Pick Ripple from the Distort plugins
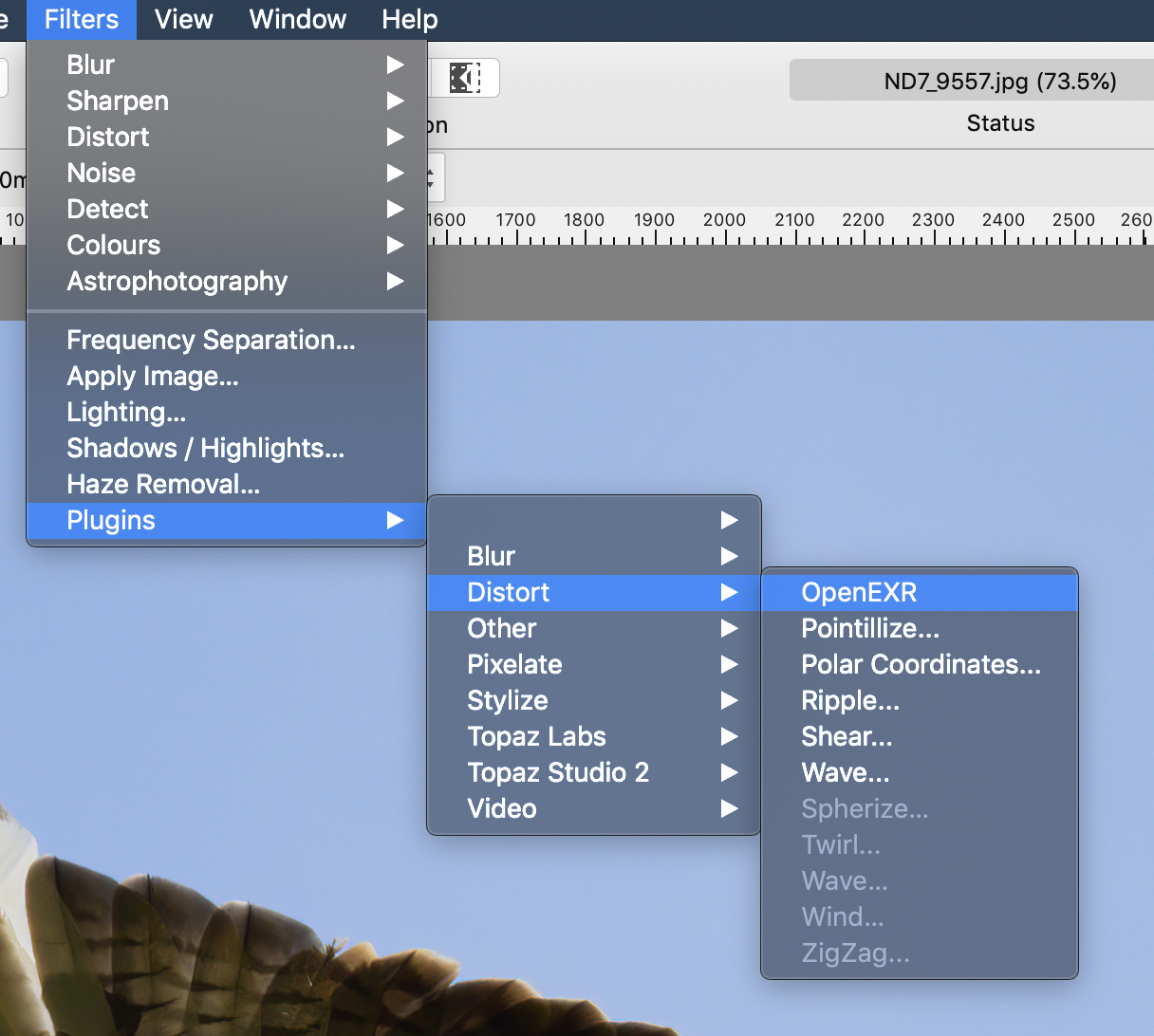This screenshot has height=1036, width=1154. click(850, 700)
